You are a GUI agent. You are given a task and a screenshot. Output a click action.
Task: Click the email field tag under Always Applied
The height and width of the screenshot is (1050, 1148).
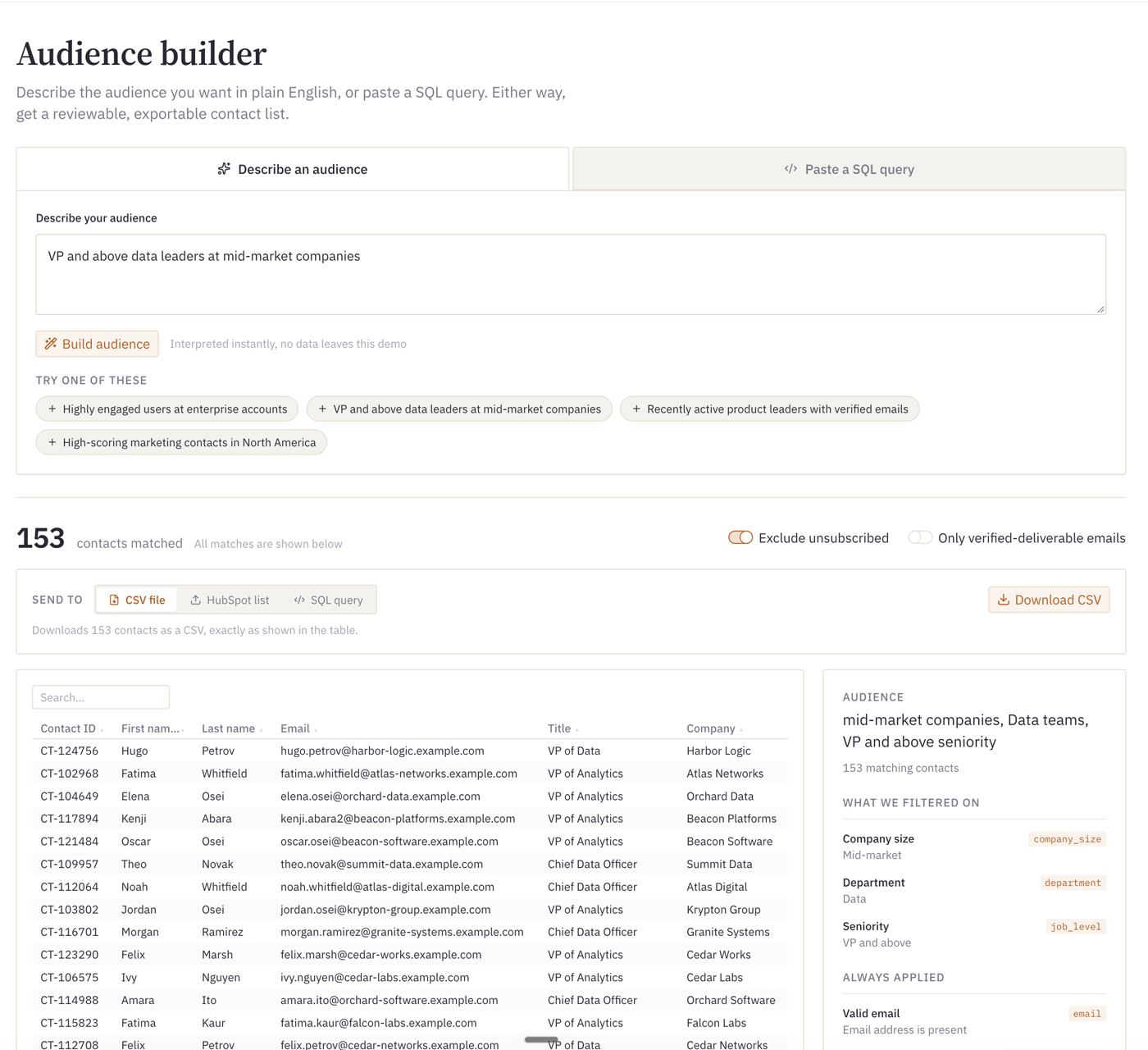[1087, 1014]
